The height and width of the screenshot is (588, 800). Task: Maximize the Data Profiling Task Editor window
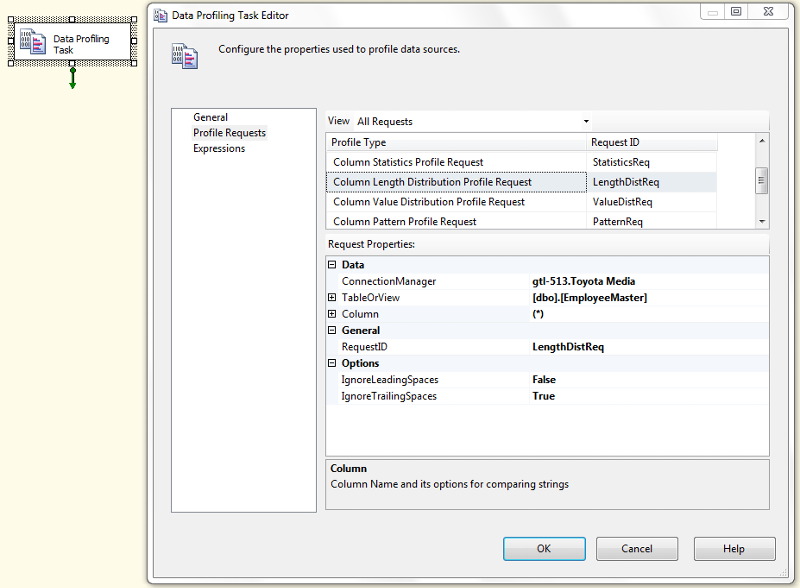click(x=736, y=12)
